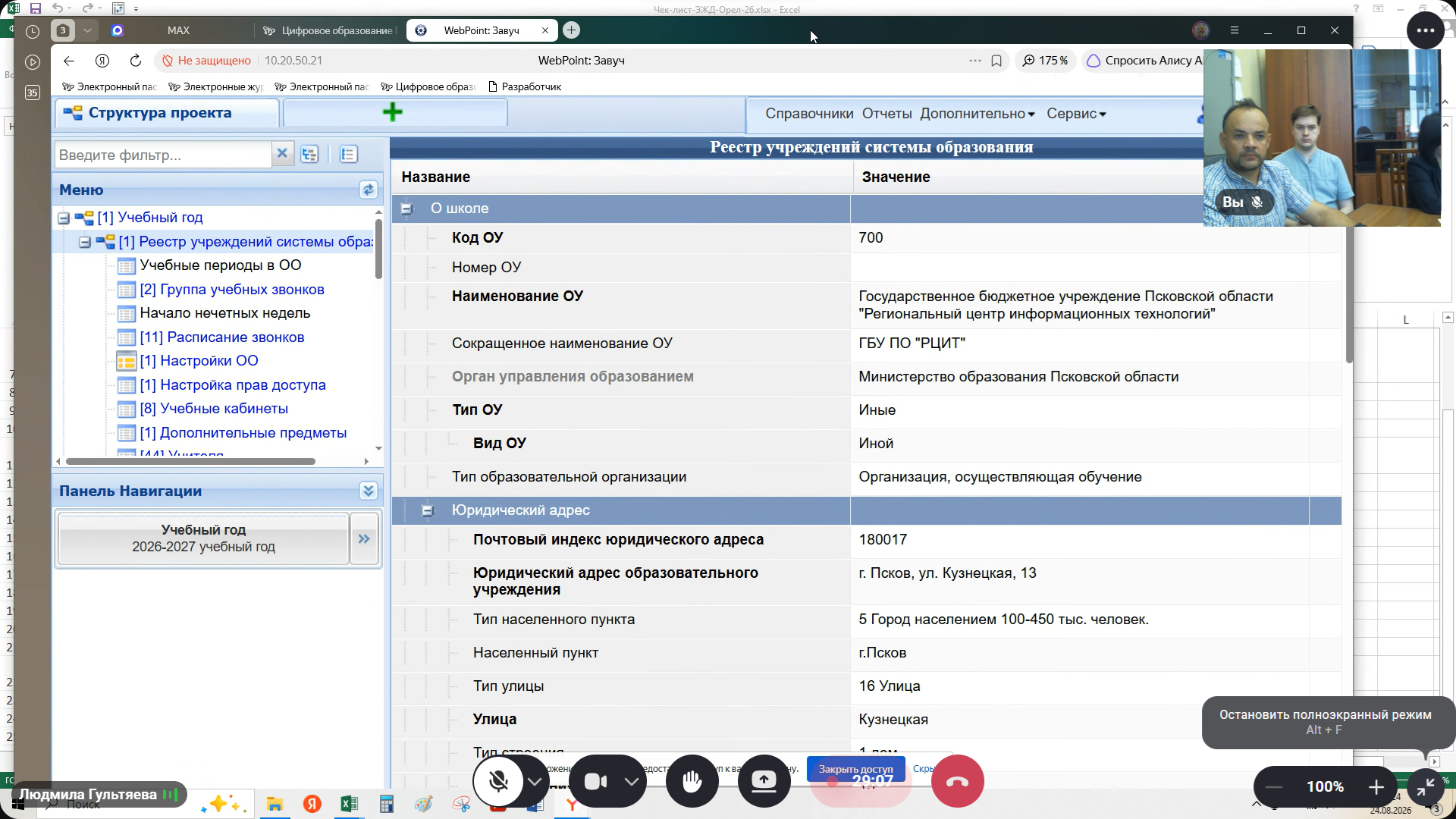Expand the Сервис dropdown menu

click(x=1076, y=114)
